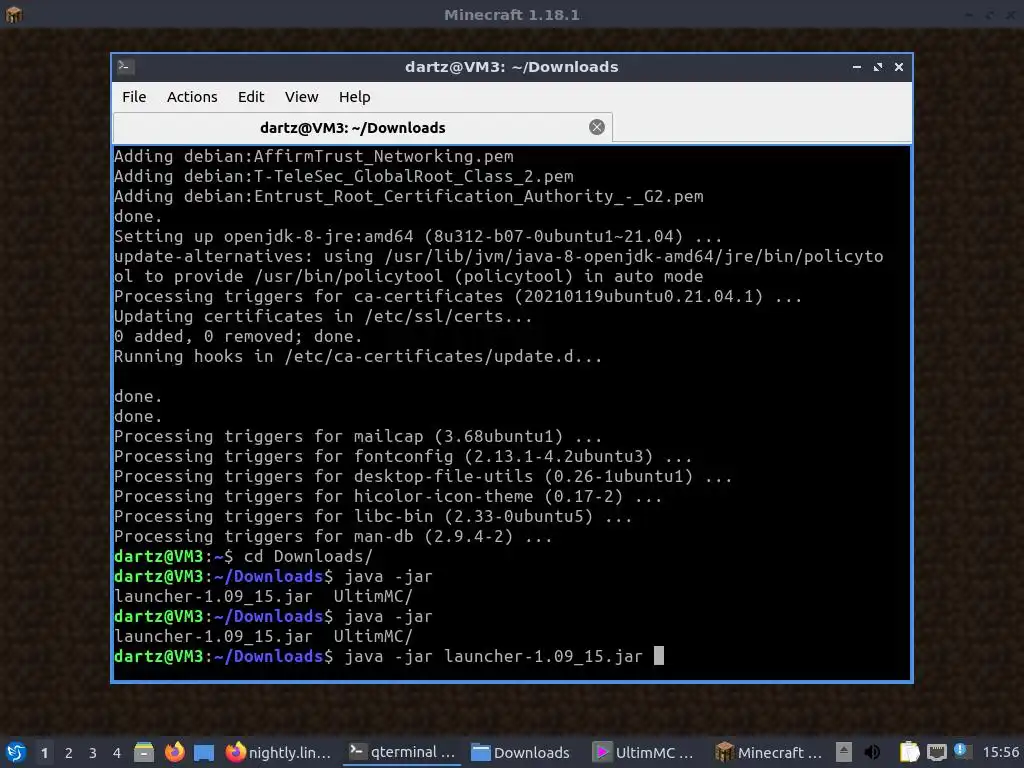Open the volume control in the tray

872,752
